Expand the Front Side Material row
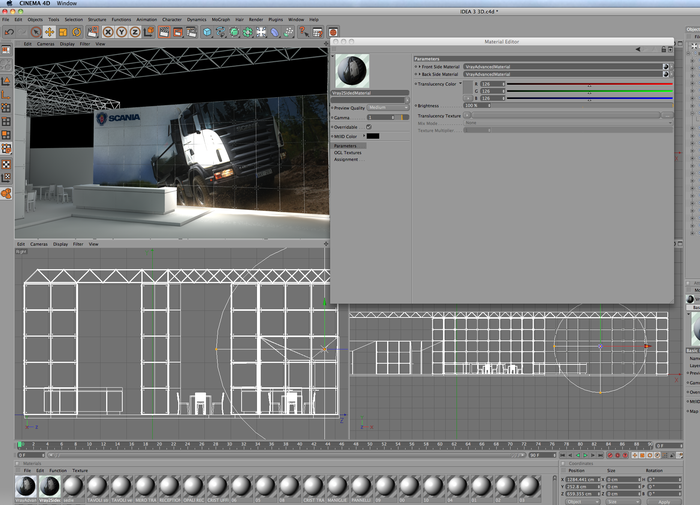This screenshot has width=700, height=505. pos(420,67)
